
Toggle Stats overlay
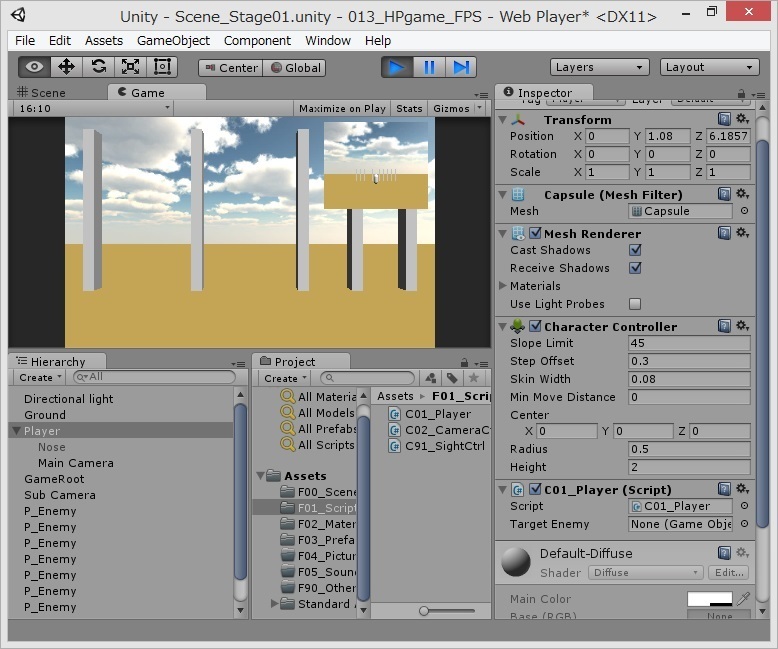pos(409,108)
